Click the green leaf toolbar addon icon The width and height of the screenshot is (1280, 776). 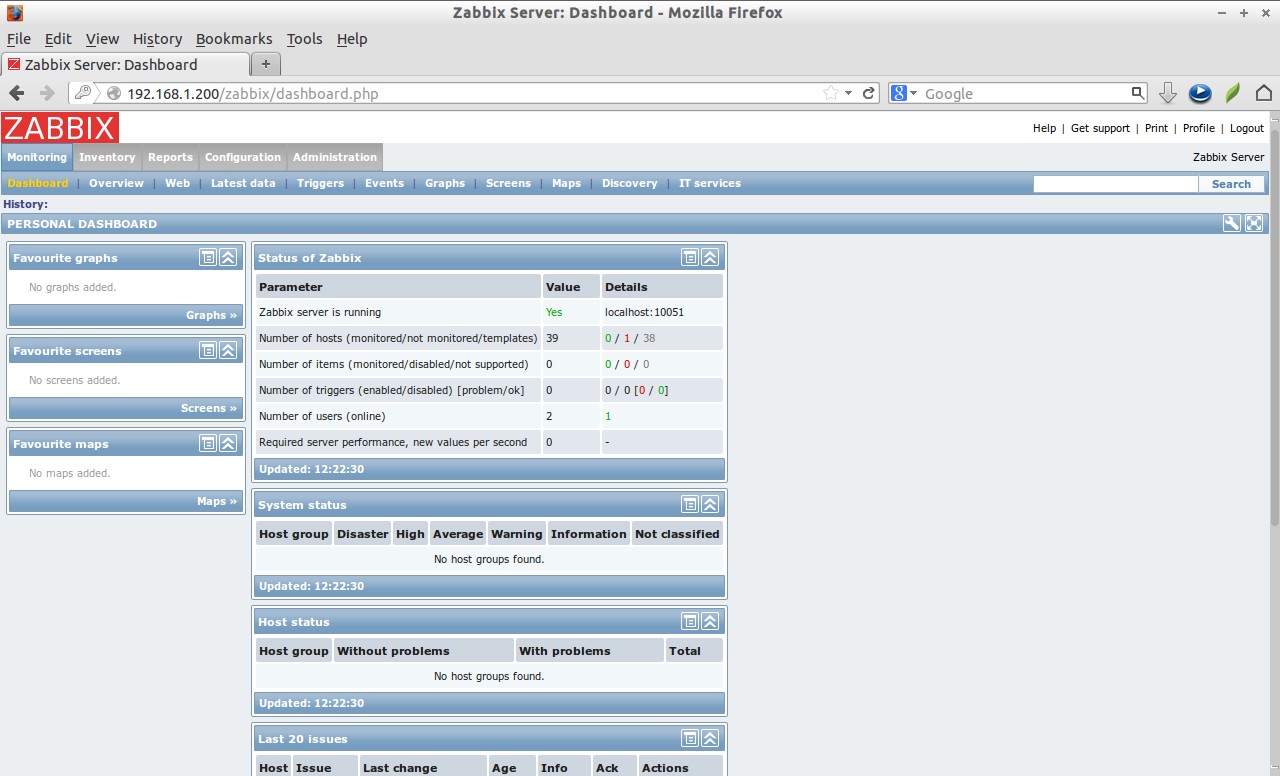pos(1233,93)
